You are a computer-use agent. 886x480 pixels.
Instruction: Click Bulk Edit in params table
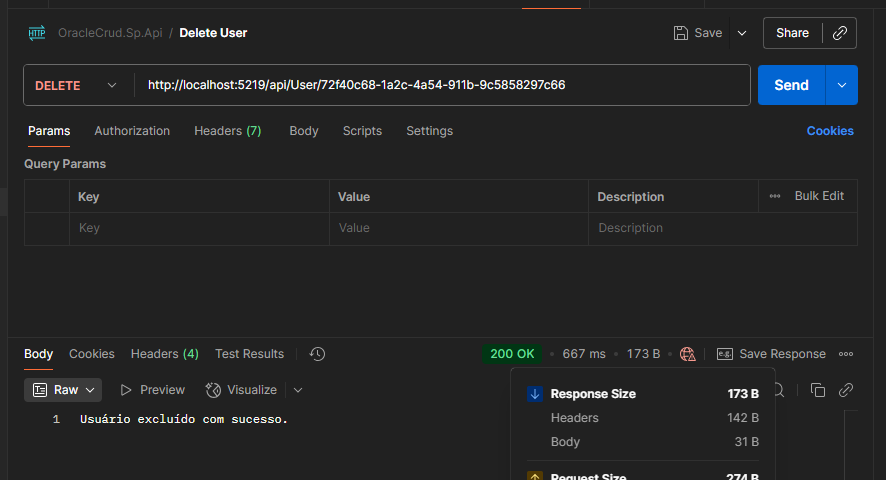coord(818,196)
